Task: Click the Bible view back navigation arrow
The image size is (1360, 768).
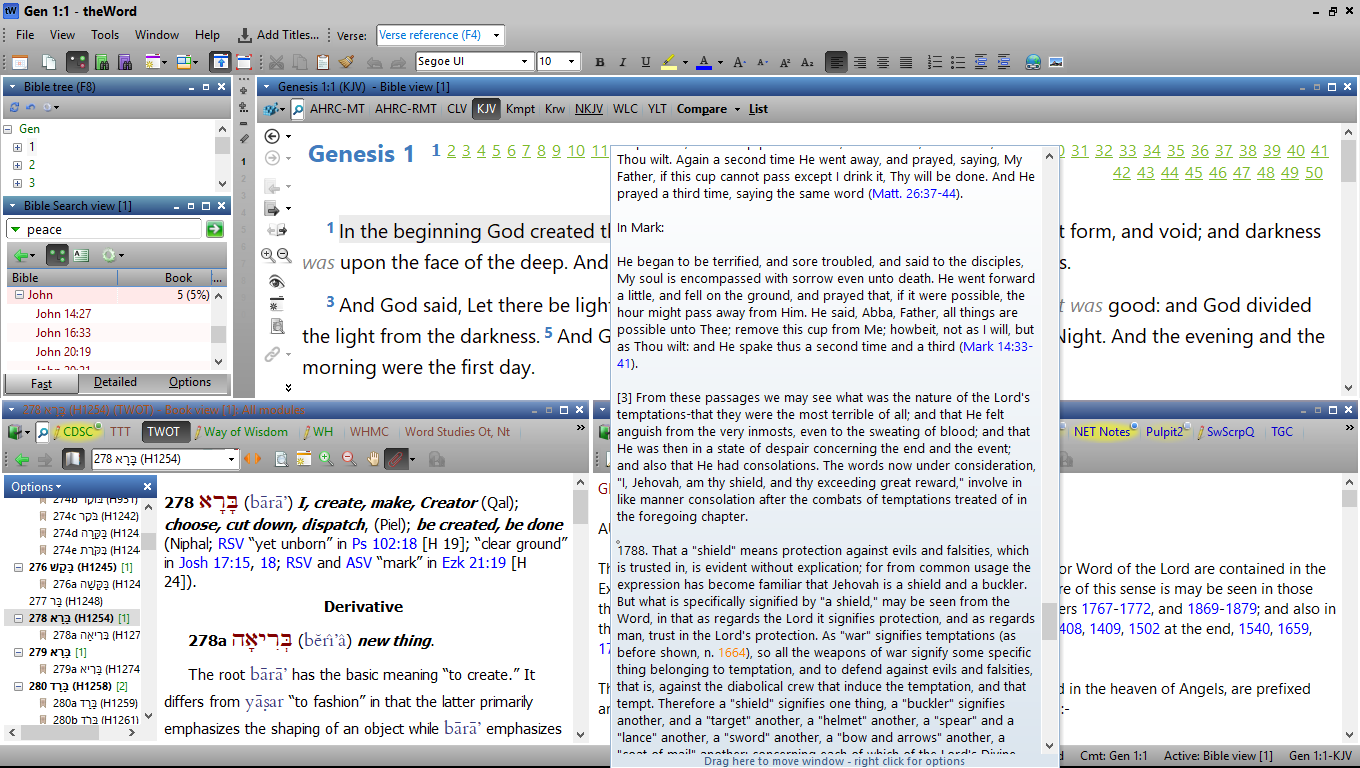Action: (x=272, y=136)
